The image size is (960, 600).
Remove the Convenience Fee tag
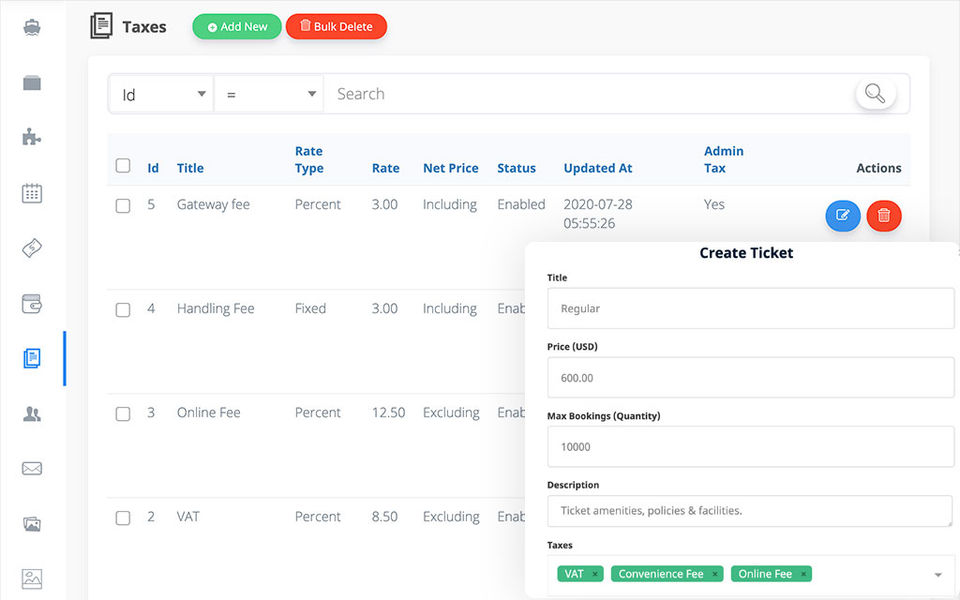coord(714,574)
